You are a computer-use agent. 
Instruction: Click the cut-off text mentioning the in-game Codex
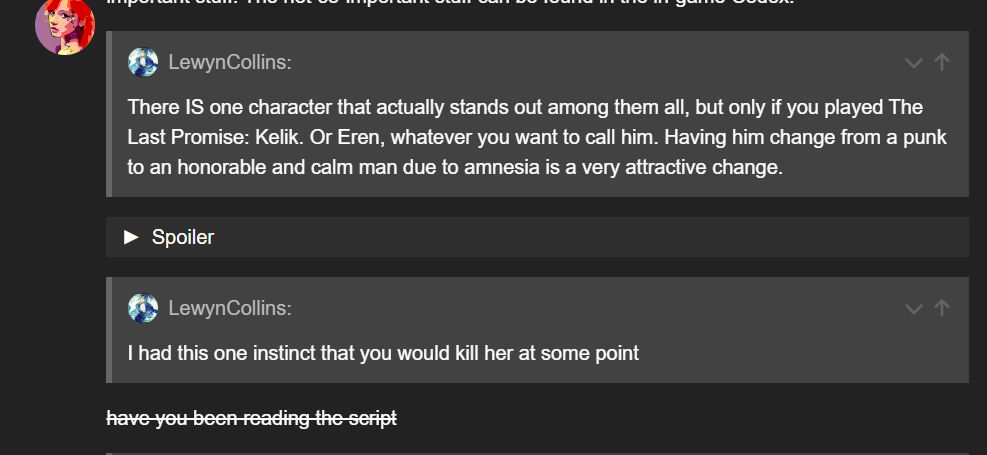pyautogui.click(x=500, y=4)
